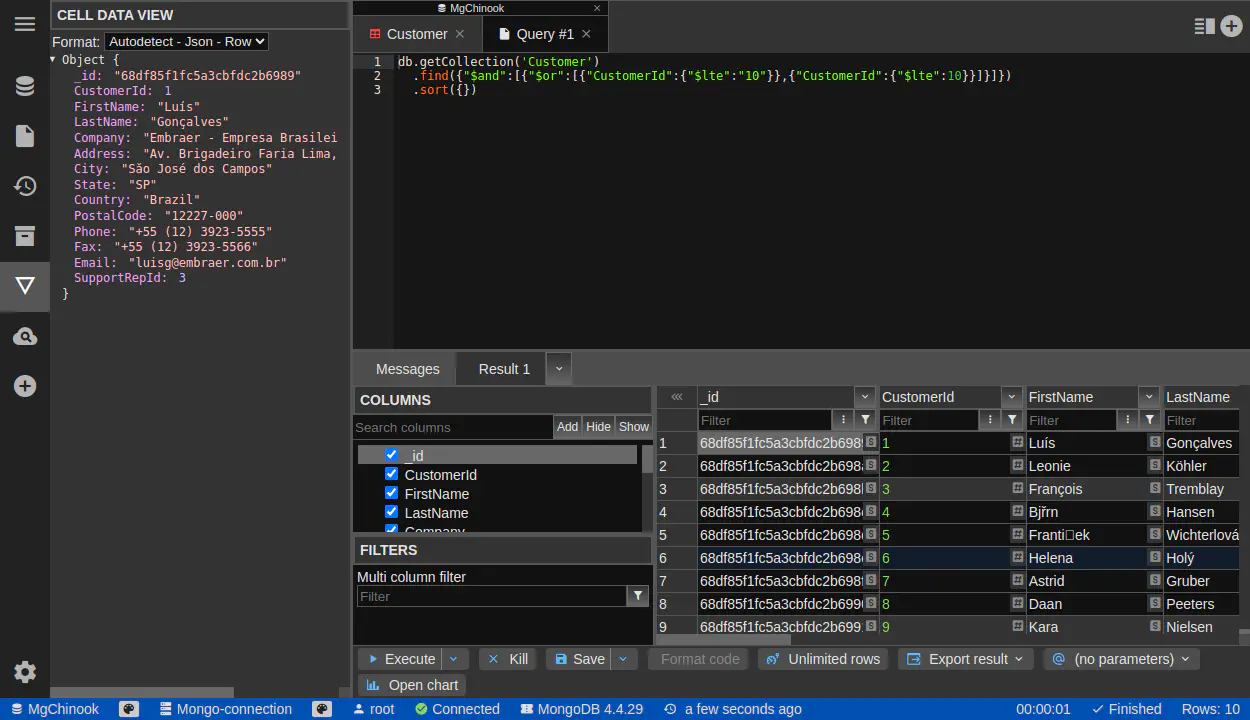Open the hamburger menu in sidebar
1250x720 pixels.
pyautogui.click(x=25, y=24)
